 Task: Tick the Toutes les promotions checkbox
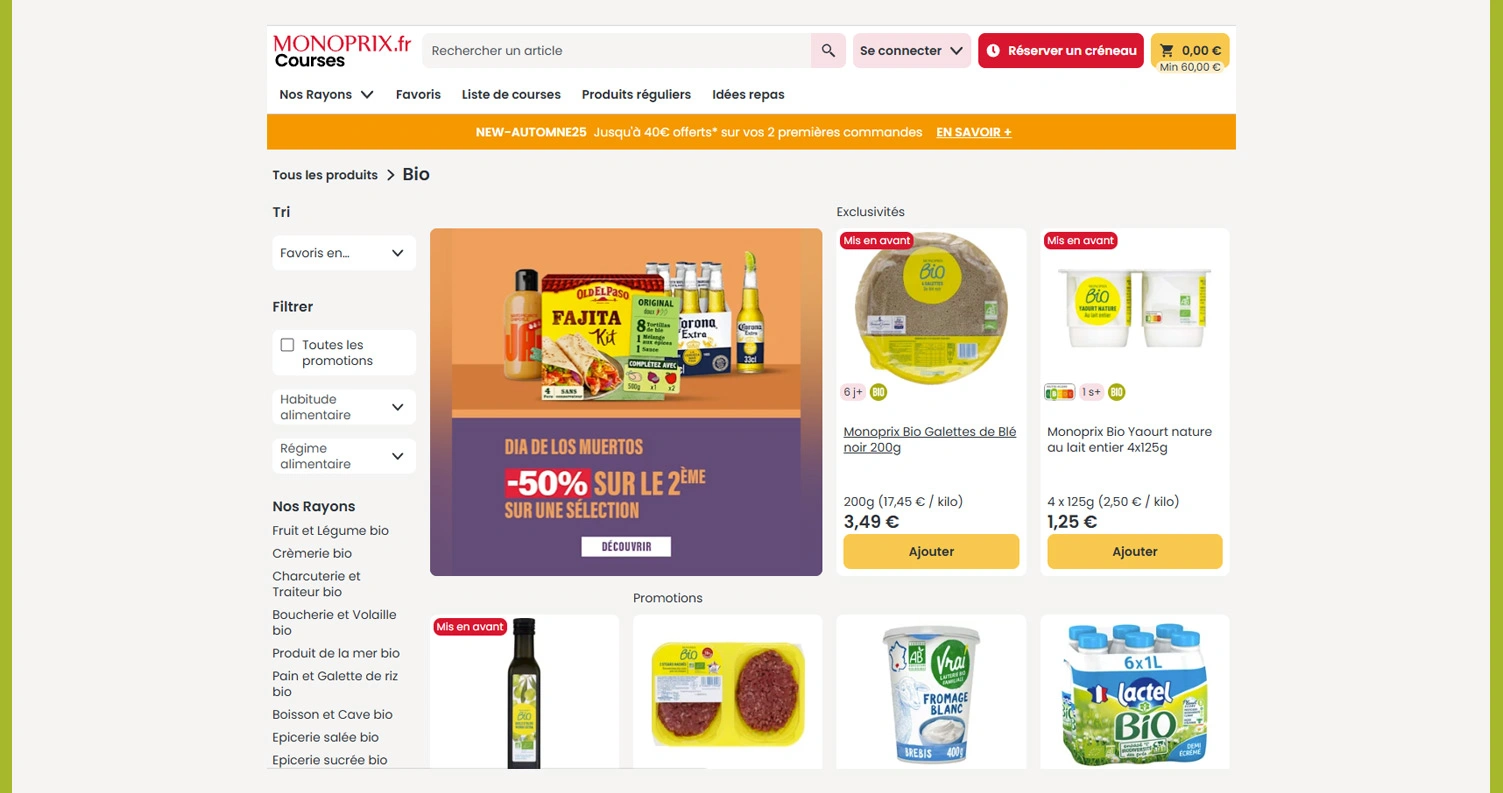click(x=287, y=345)
